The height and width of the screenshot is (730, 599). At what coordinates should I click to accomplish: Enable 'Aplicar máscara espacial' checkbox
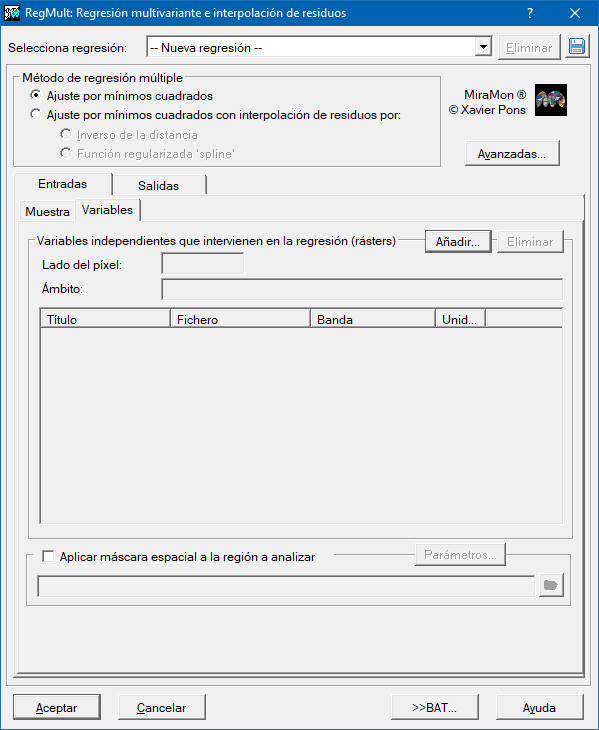48,556
